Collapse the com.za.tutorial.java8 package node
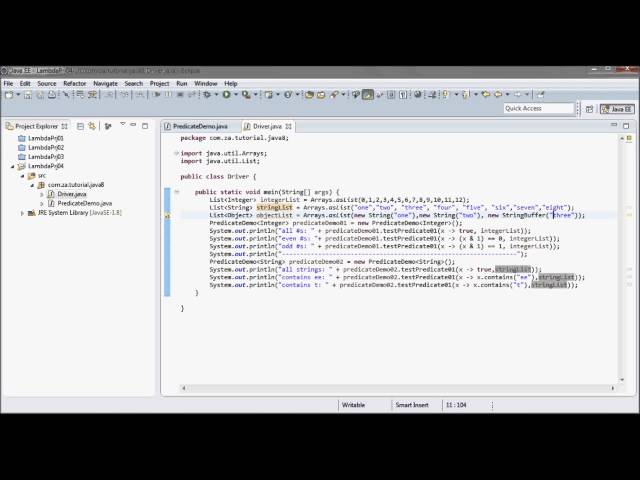640x480 pixels. (x=32, y=185)
